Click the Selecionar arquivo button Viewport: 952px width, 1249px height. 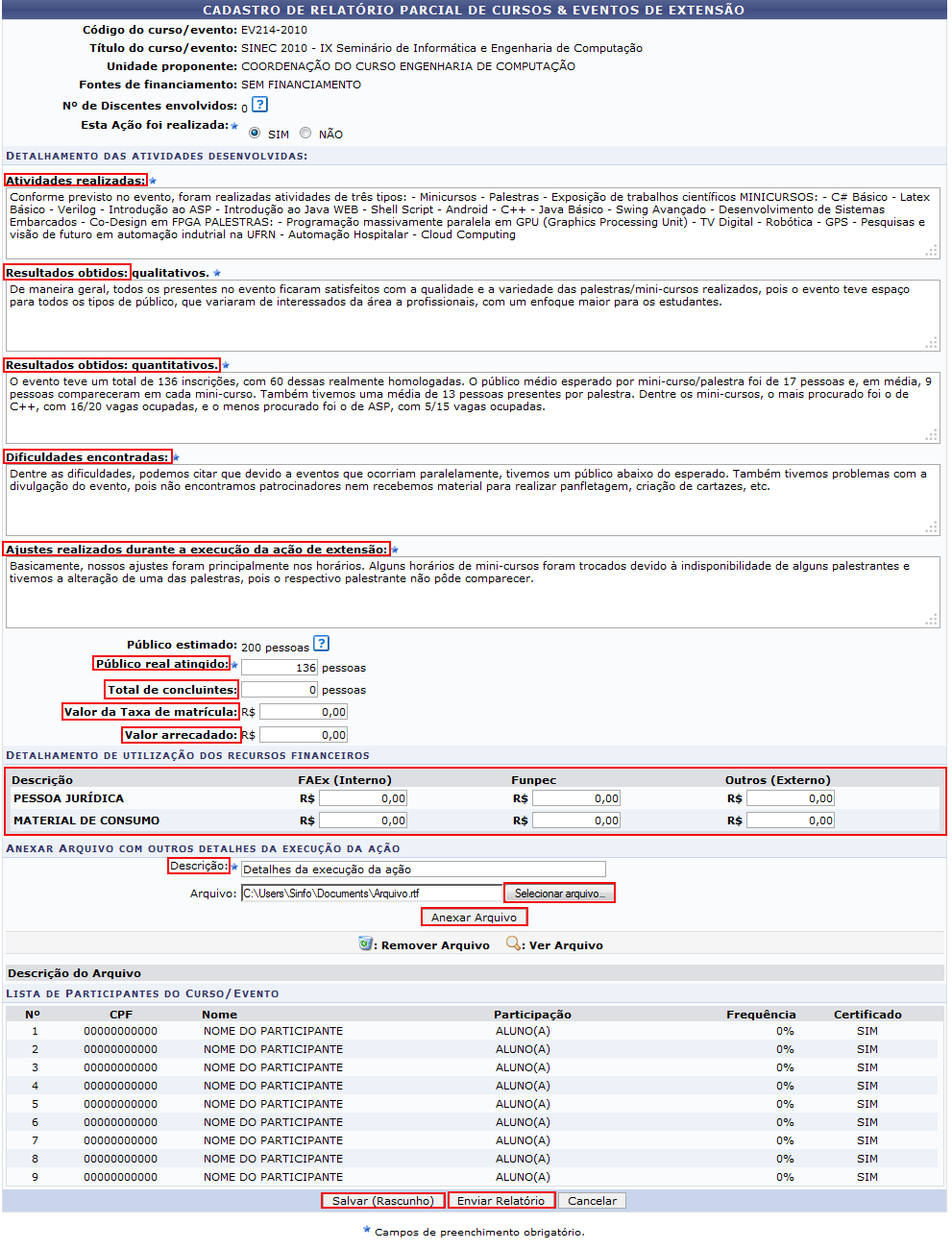coord(559,894)
